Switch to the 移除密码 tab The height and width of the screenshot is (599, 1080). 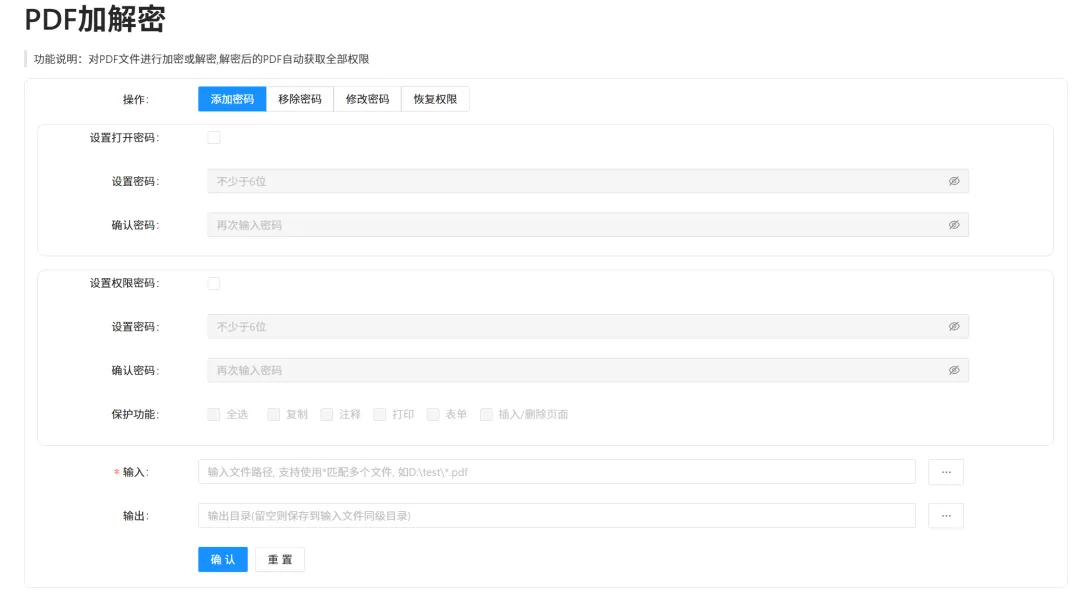[x=300, y=99]
